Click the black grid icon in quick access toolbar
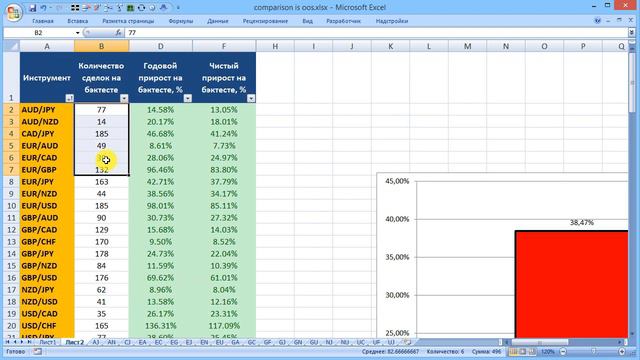 (75, 8)
